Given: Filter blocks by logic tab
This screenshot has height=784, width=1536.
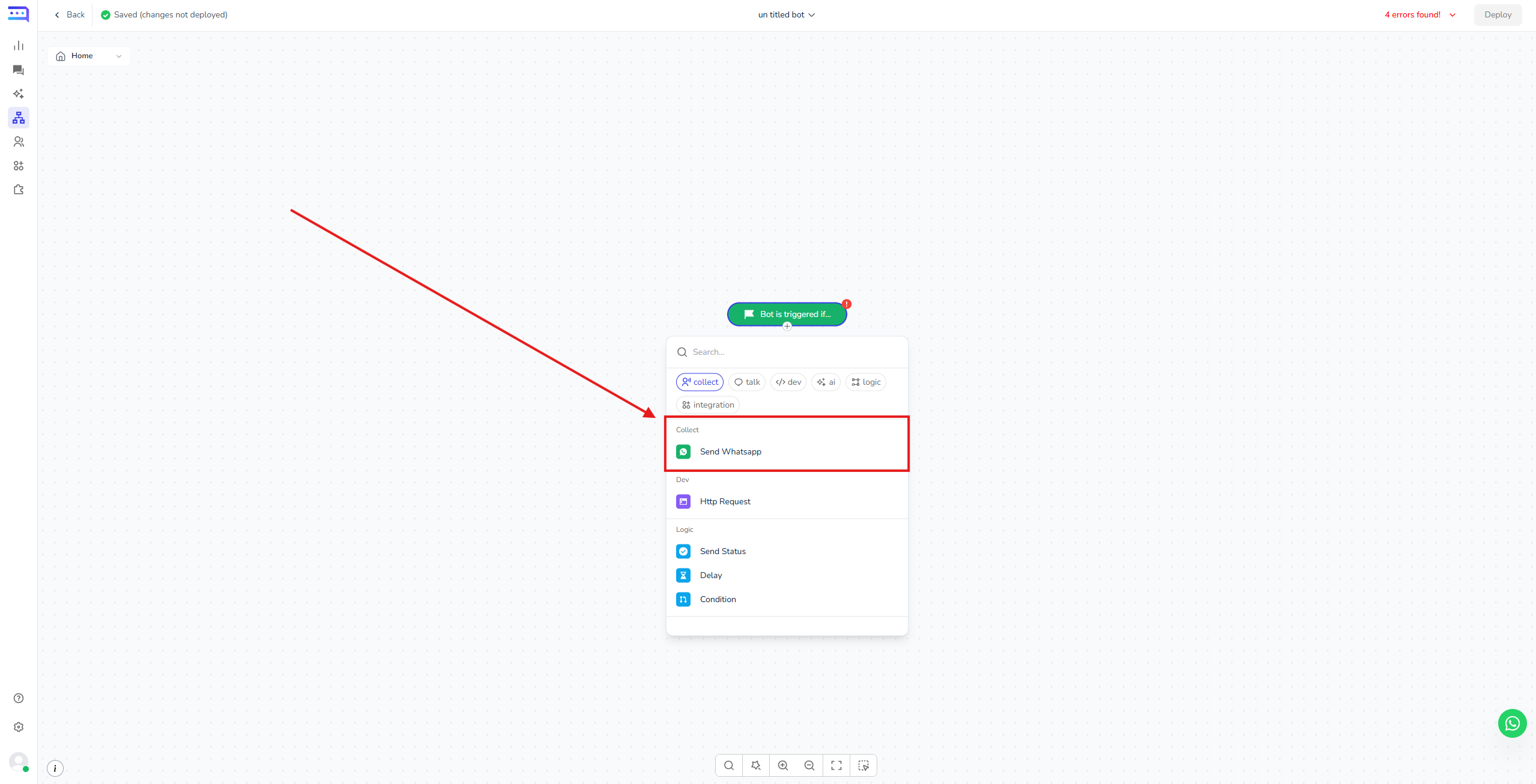Looking at the screenshot, I should (x=866, y=382).
